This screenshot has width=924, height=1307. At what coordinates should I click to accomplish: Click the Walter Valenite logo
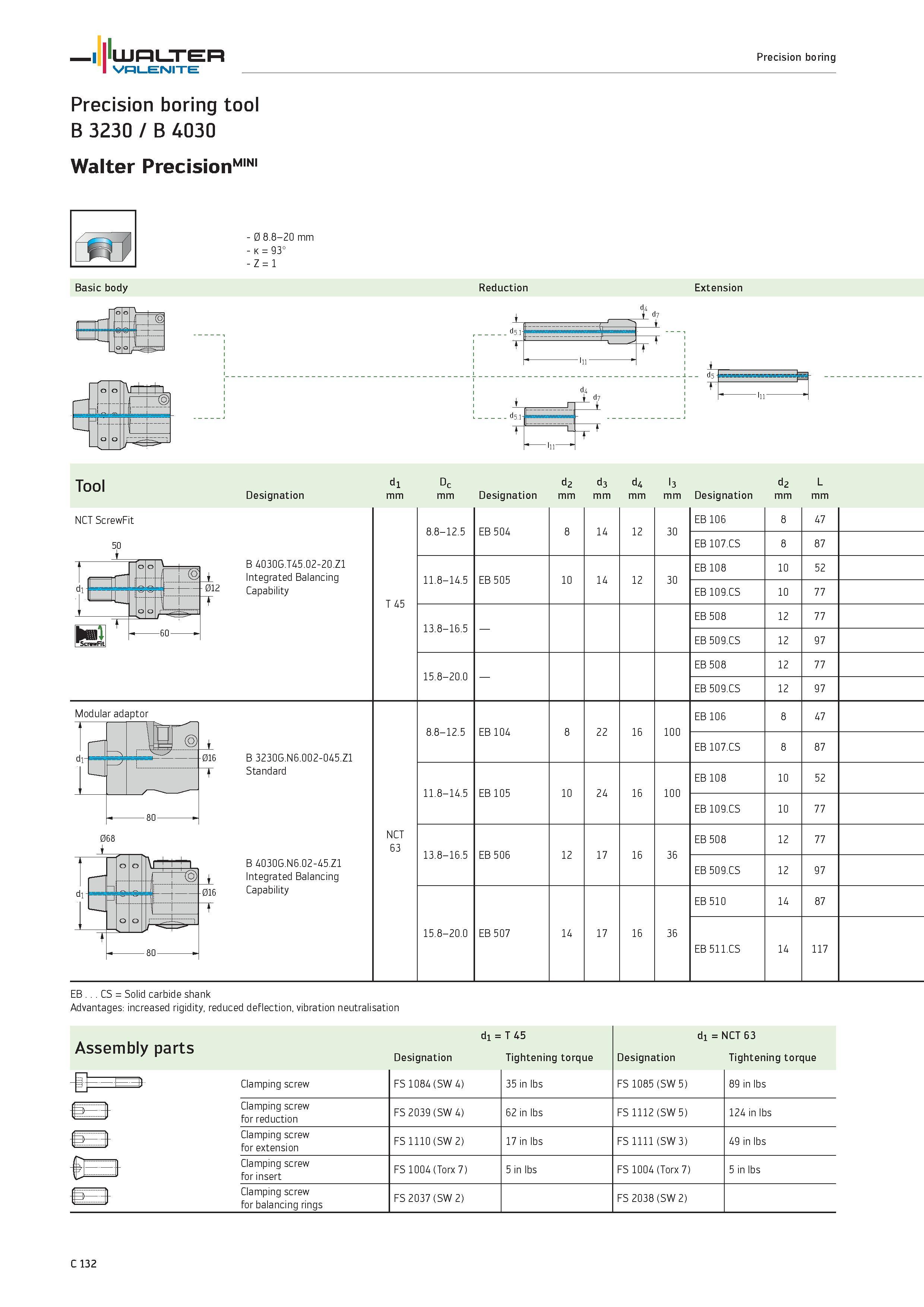pyautogui.click(x=147, y=55)
